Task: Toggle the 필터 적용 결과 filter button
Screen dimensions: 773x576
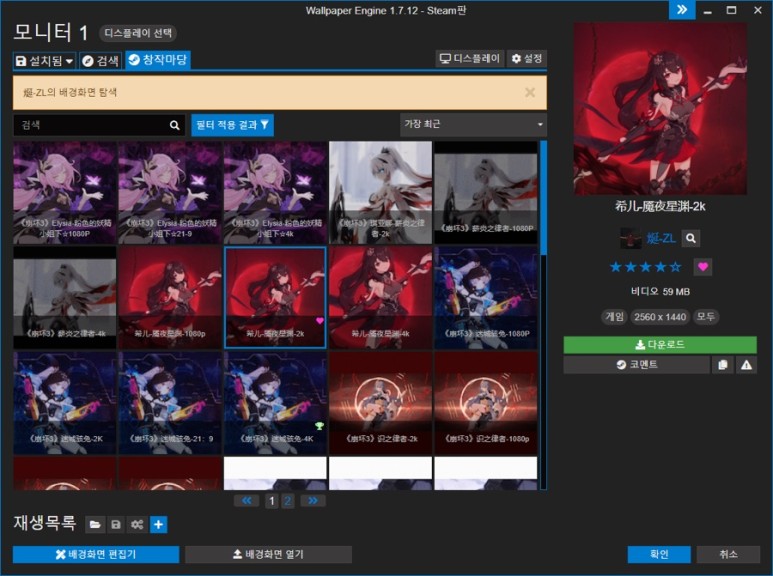Action: click(x=232, y=125)
